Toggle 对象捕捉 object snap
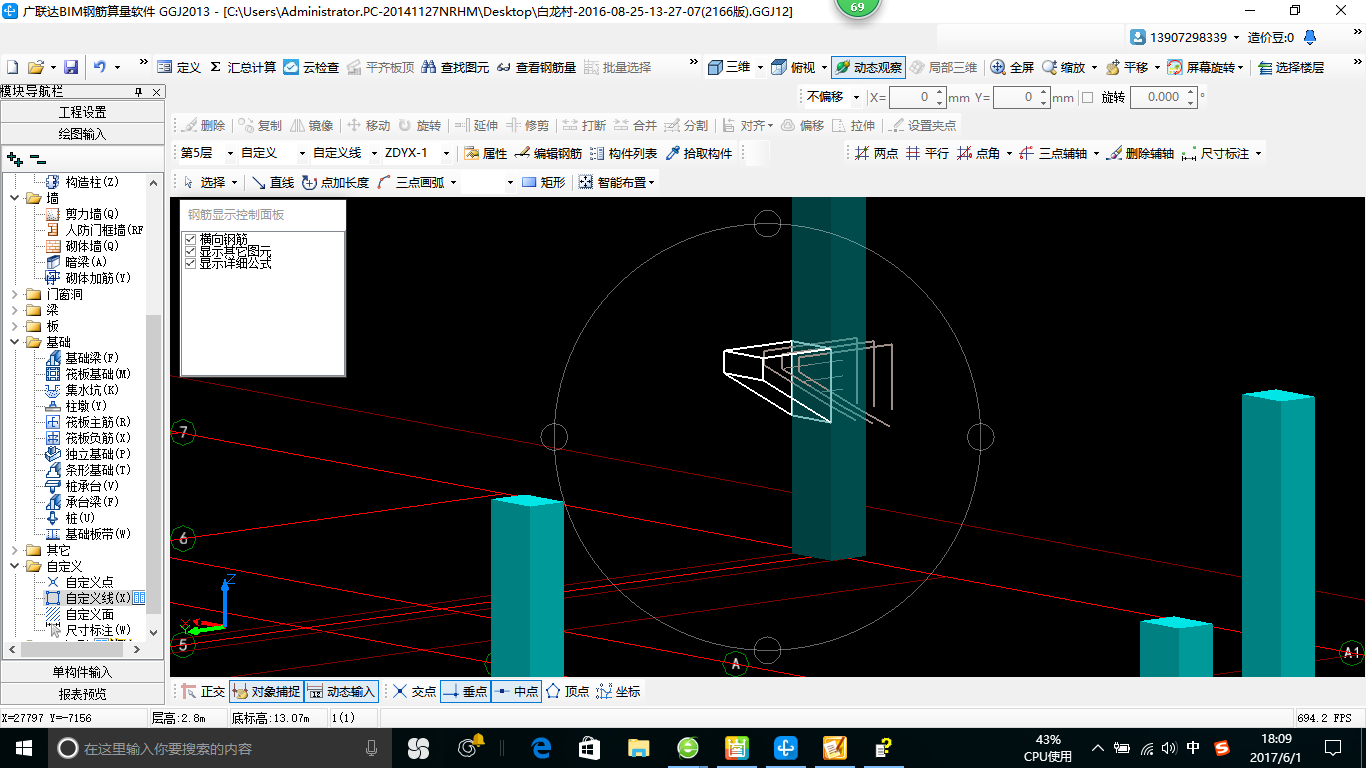The image size is (1366, 768). click(x=266, y=691)
